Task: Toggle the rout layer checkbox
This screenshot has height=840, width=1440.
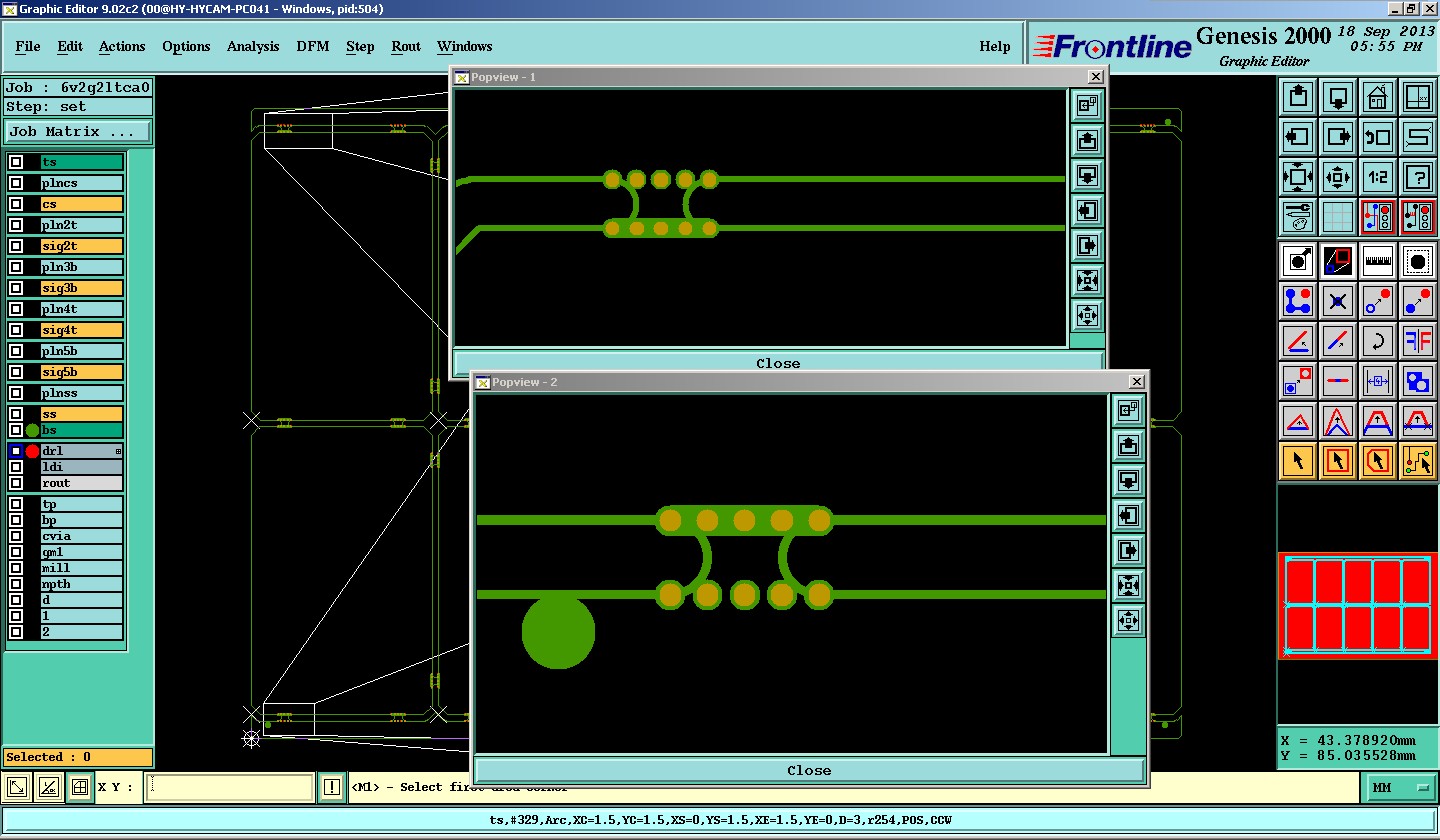Action: 16,483
